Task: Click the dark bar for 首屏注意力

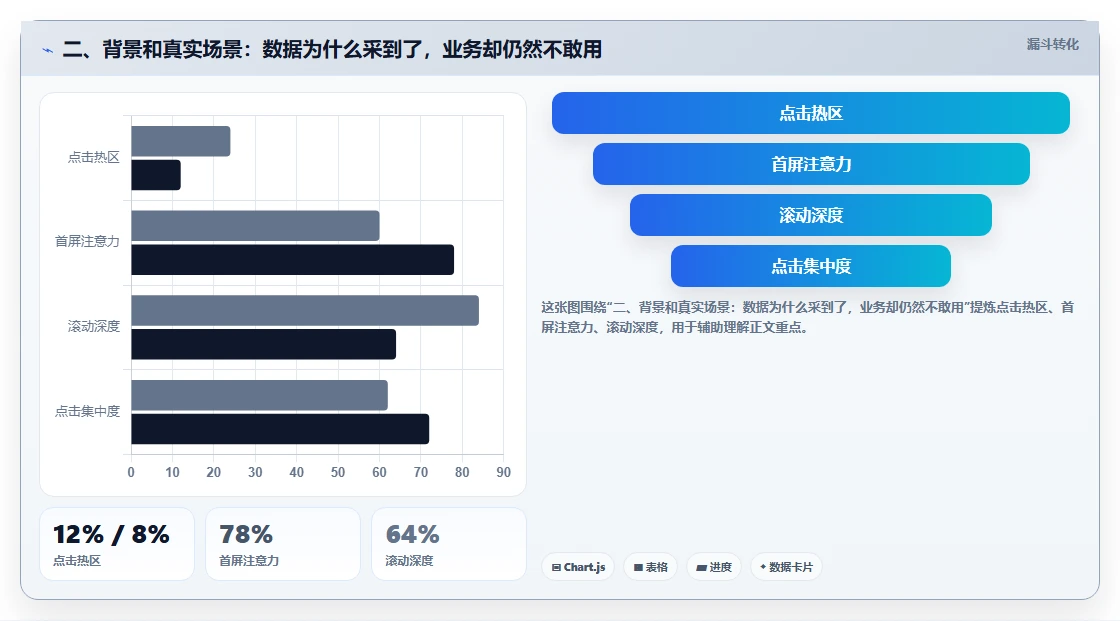Action: tap(292, 259)
